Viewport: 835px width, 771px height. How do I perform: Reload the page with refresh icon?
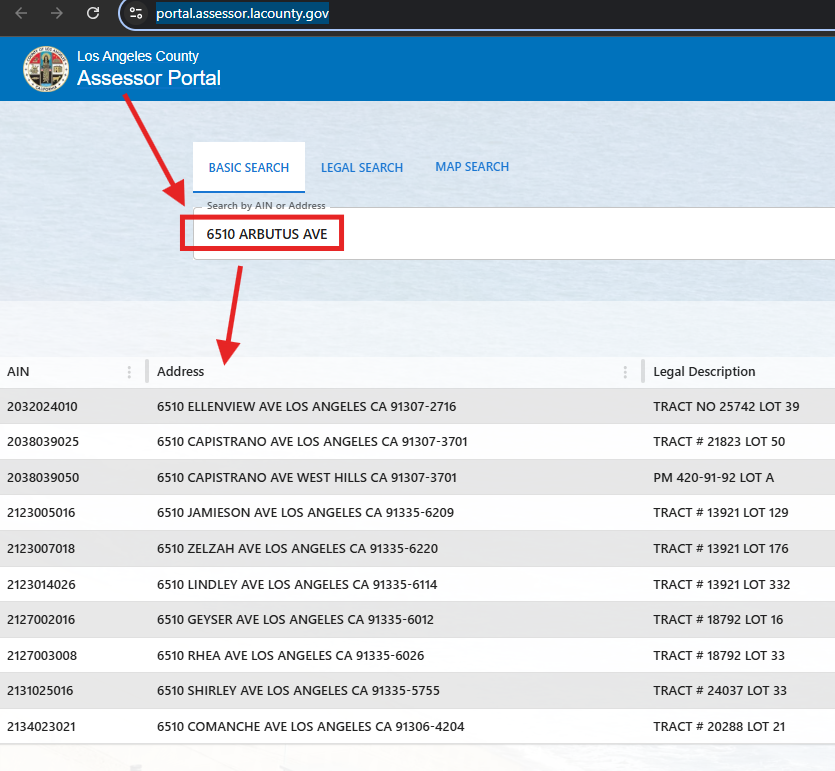pyautogui.click(x=93, y=13)
